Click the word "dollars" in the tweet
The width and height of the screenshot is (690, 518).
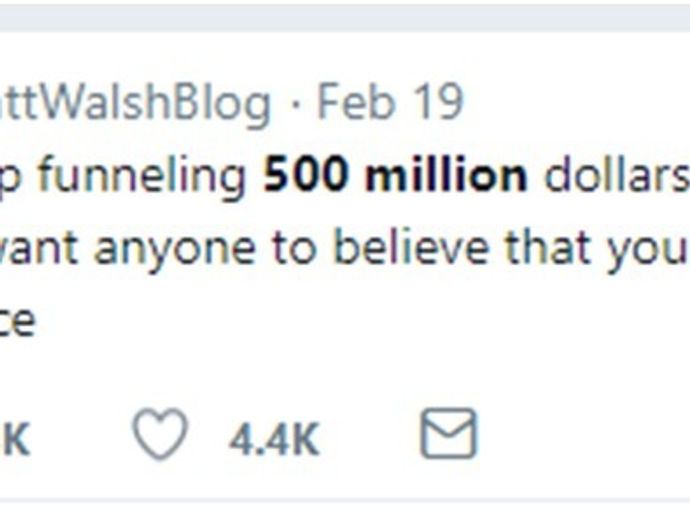(615, 176)
